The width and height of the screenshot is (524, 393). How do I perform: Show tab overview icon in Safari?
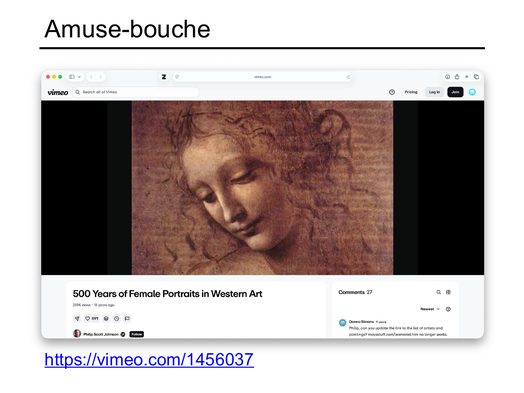pyautogui.click(x=476, y=77)
